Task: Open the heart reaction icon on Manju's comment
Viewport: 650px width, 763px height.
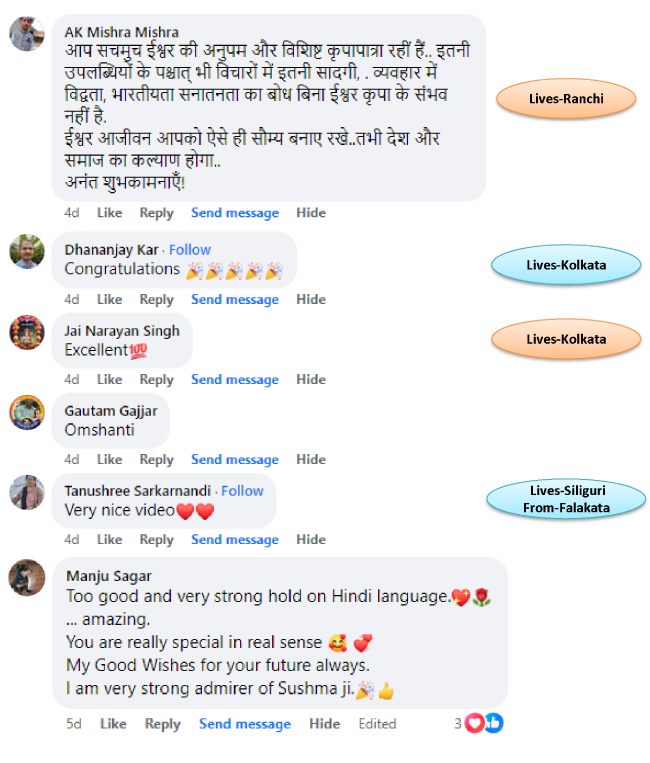Action: [474, 723]
